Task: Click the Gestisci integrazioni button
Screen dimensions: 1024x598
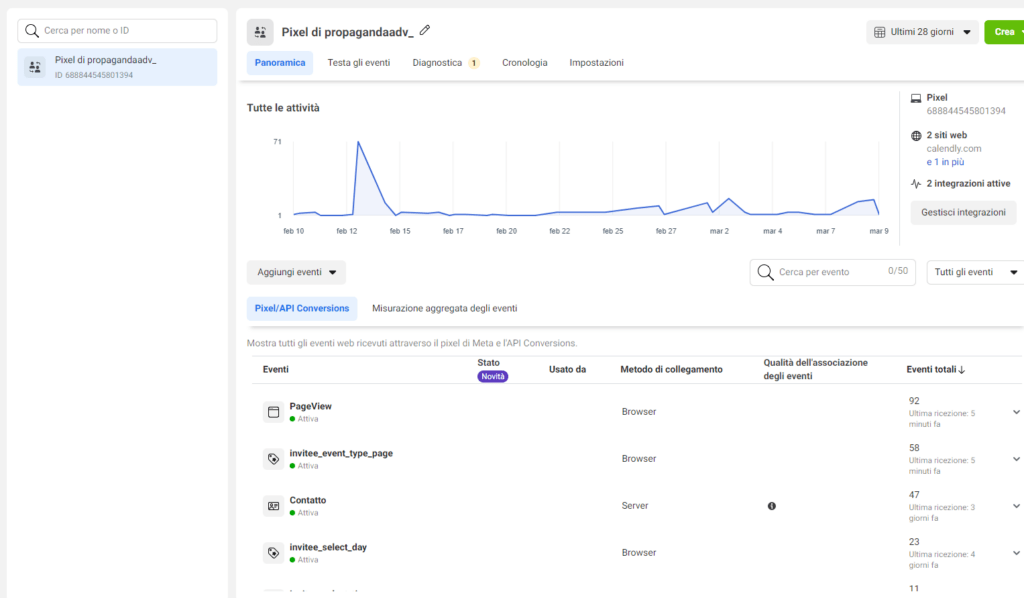Action: click(x=963, y=212)
